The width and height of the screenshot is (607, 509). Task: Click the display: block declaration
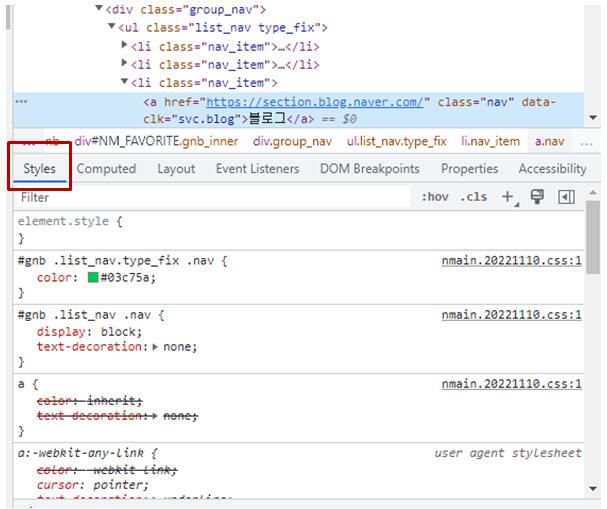(x=89, y=332)
